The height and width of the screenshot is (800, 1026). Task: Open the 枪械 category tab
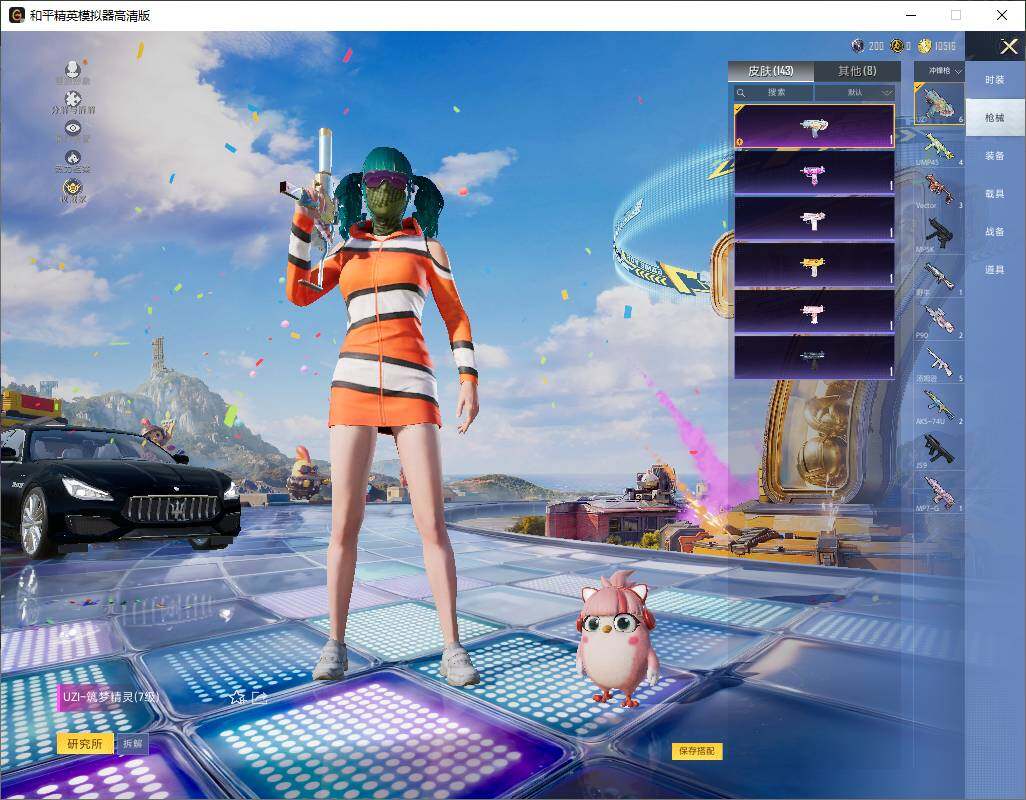[995, 118]
